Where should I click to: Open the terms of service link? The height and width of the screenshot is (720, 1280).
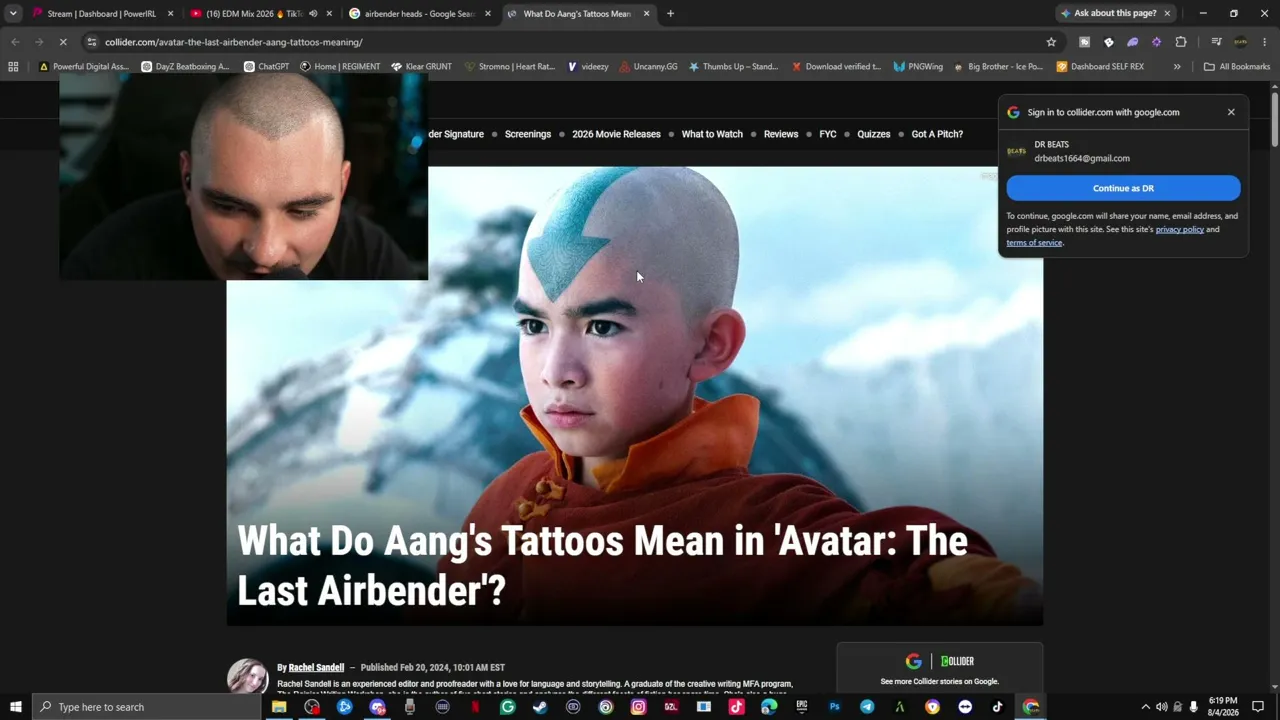[x=1034, y=243]
